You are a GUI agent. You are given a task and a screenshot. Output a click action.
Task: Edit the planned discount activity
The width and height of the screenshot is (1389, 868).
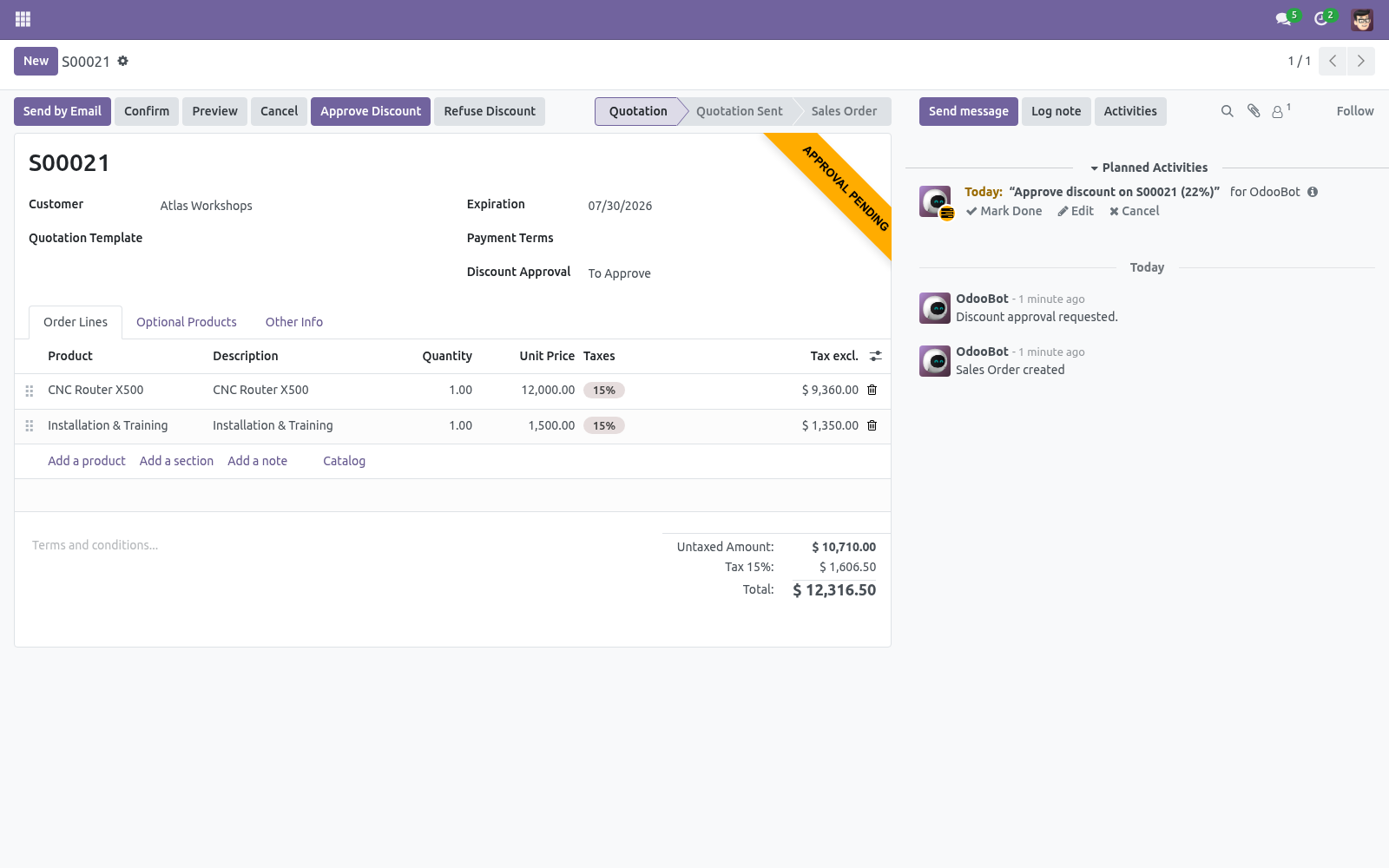pos(1076,211)
